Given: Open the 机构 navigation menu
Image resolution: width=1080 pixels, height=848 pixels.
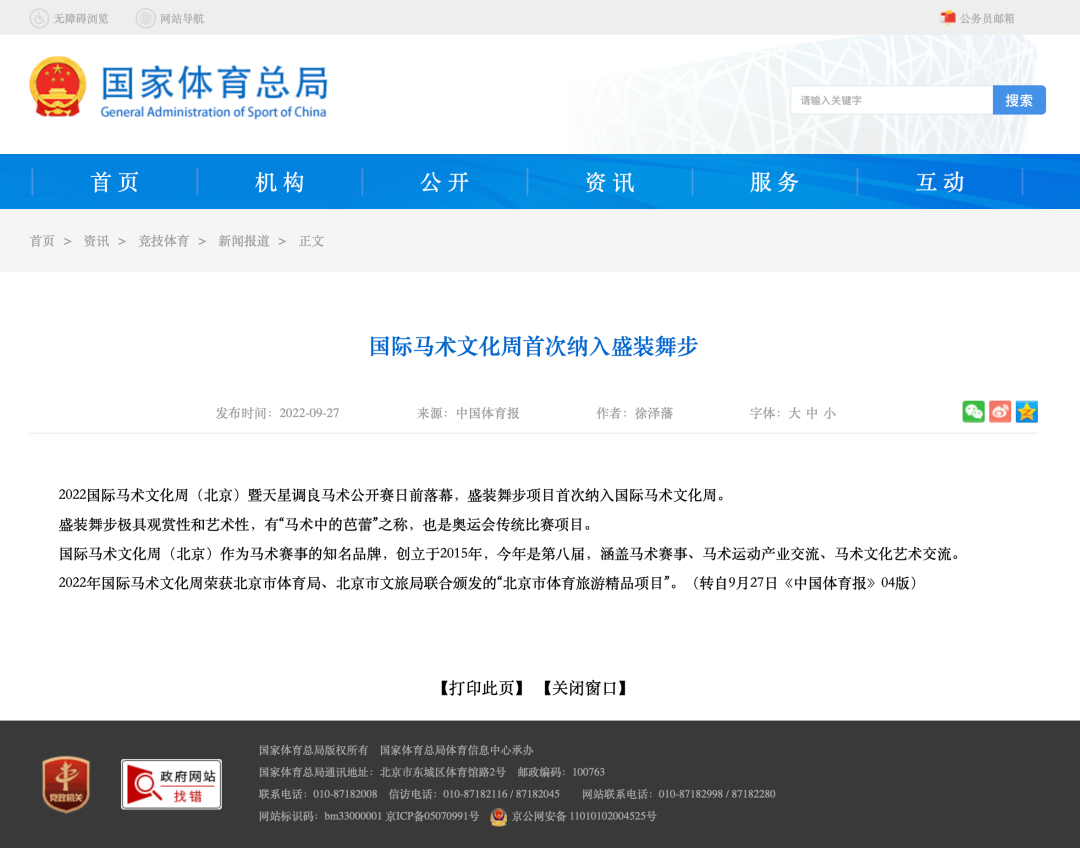Looking at the screenshot, I should [280, 182].
